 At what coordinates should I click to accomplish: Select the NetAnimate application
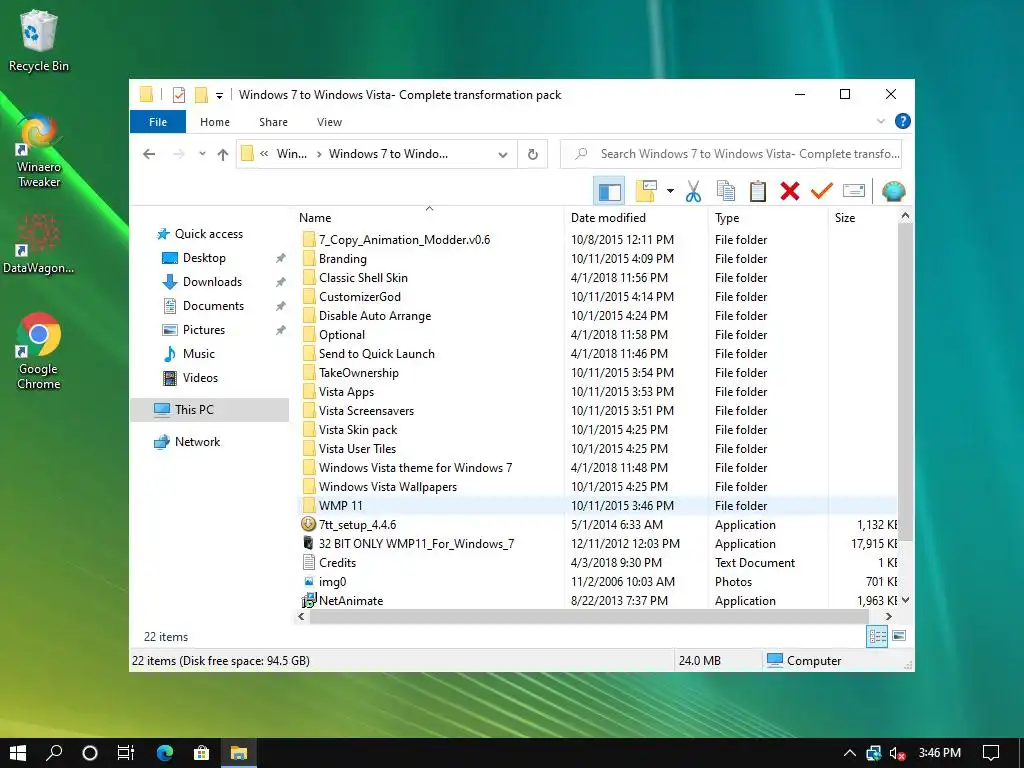tap(597, 600)
